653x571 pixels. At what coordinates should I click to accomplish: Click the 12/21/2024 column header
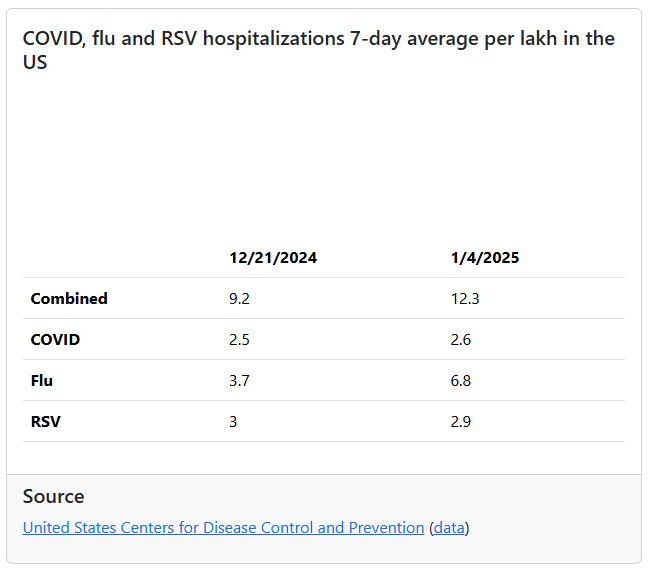pos(273,258)
